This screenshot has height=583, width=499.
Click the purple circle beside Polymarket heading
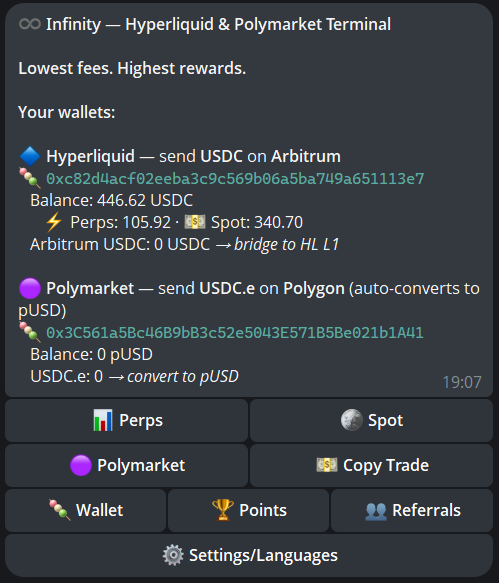(30, 289)
